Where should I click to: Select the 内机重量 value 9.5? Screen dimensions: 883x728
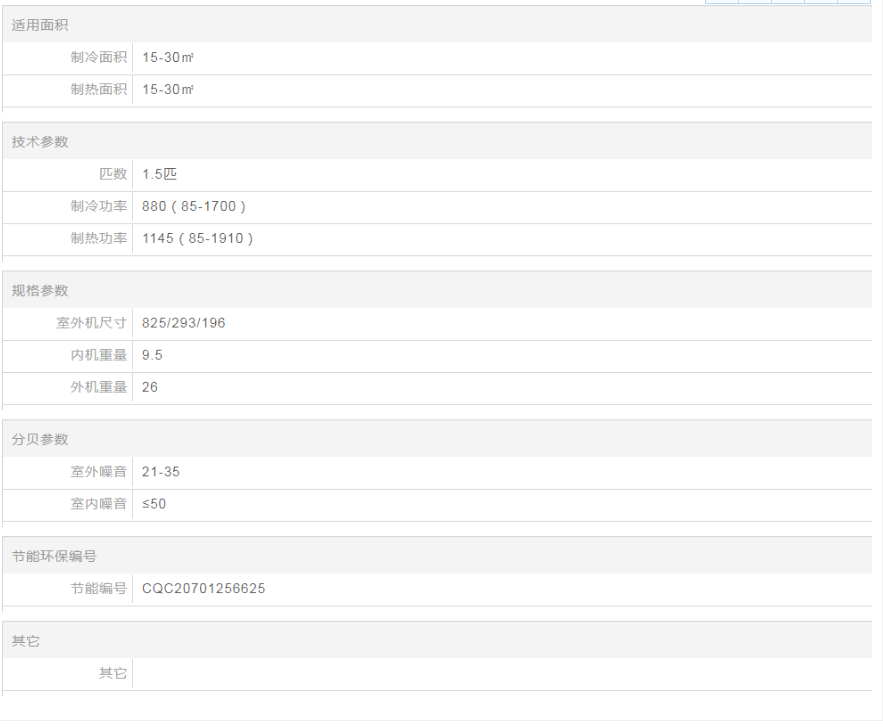pyautogui.click(x=152, y=355)
